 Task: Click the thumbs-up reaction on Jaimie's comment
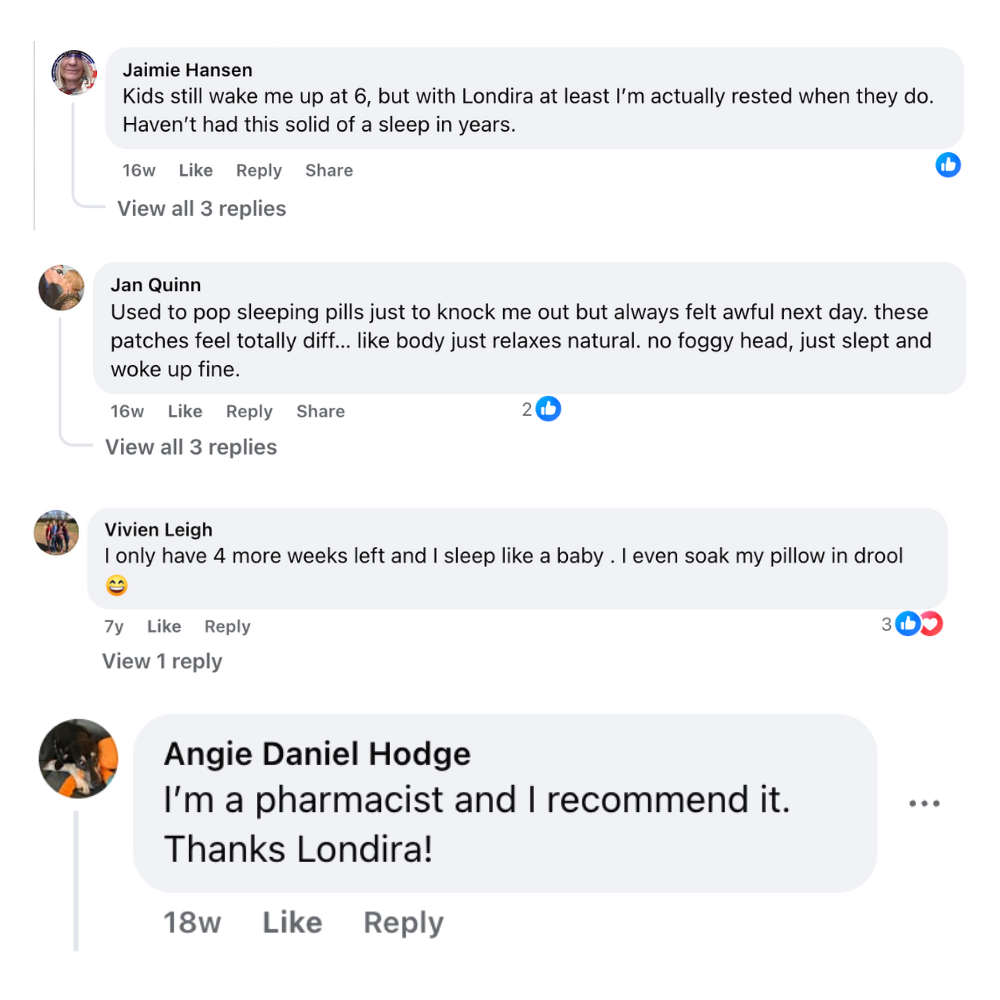tap(948, 165)
